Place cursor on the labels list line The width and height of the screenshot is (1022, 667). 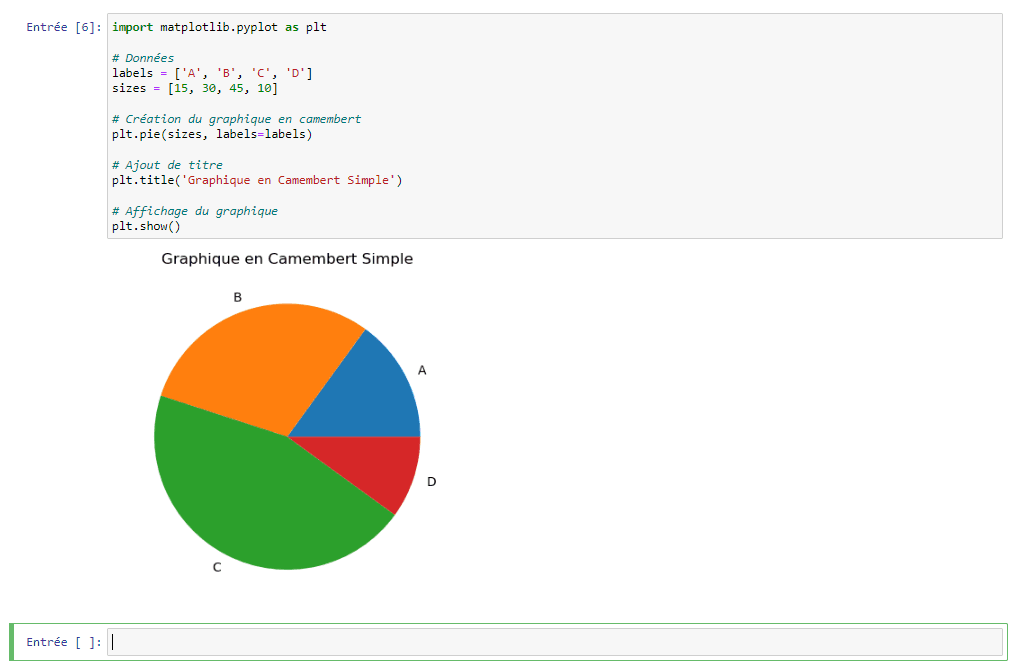213,73
